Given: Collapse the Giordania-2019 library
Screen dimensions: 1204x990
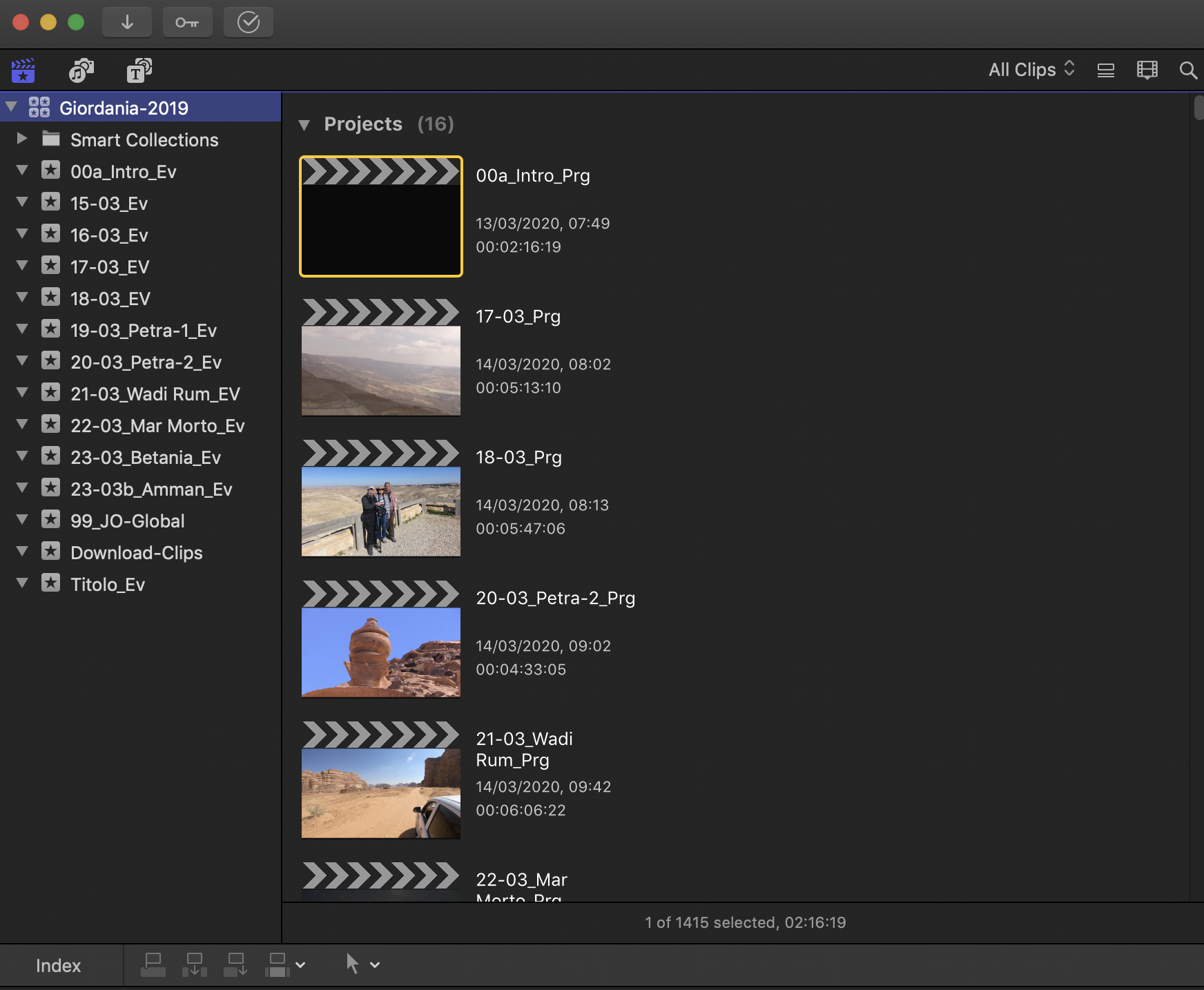Looking at the screenshot, I should (11, 107).
